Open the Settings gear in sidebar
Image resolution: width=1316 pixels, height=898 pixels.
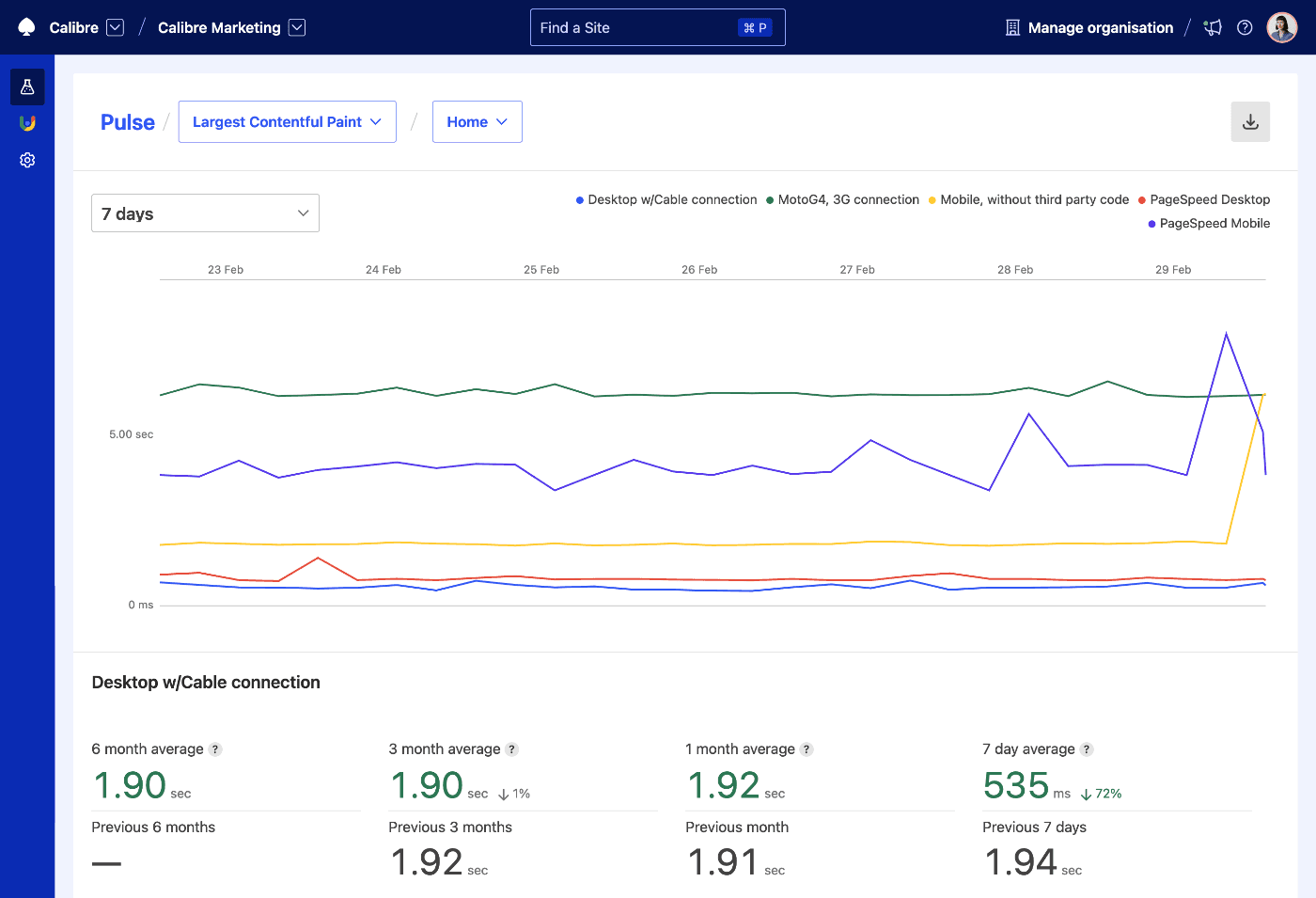coord(27,160)
